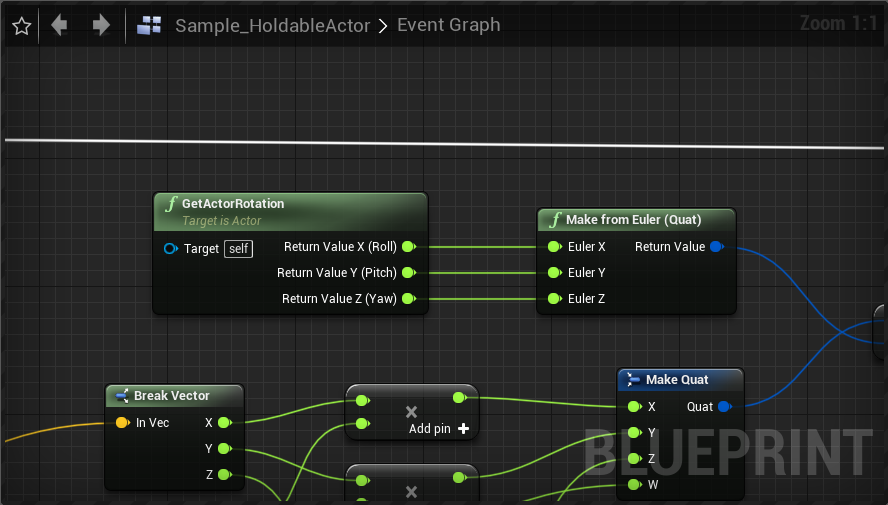888x505 pixels.
Task: Click the favorite star bookmark icon
Action: (x=21, y=26)
